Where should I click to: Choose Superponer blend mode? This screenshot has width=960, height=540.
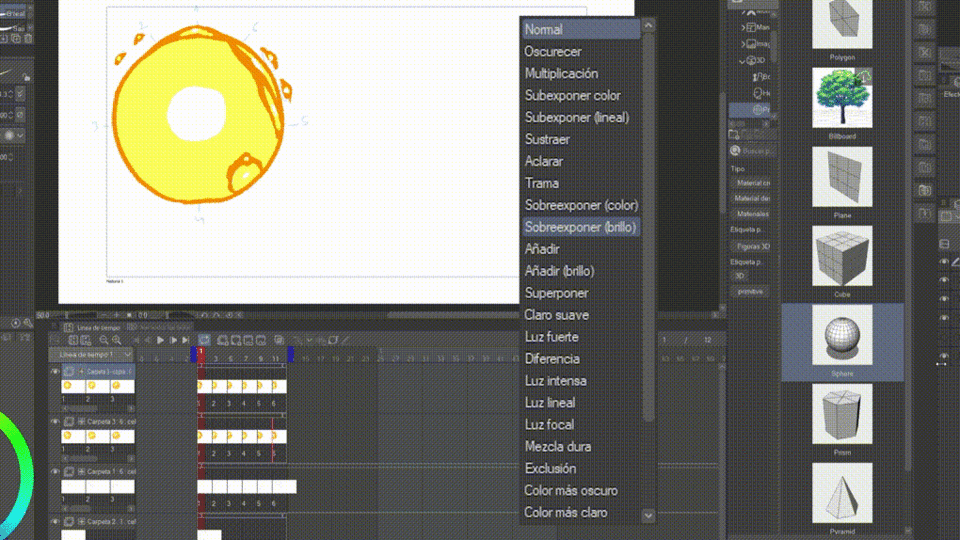(580, 293)
